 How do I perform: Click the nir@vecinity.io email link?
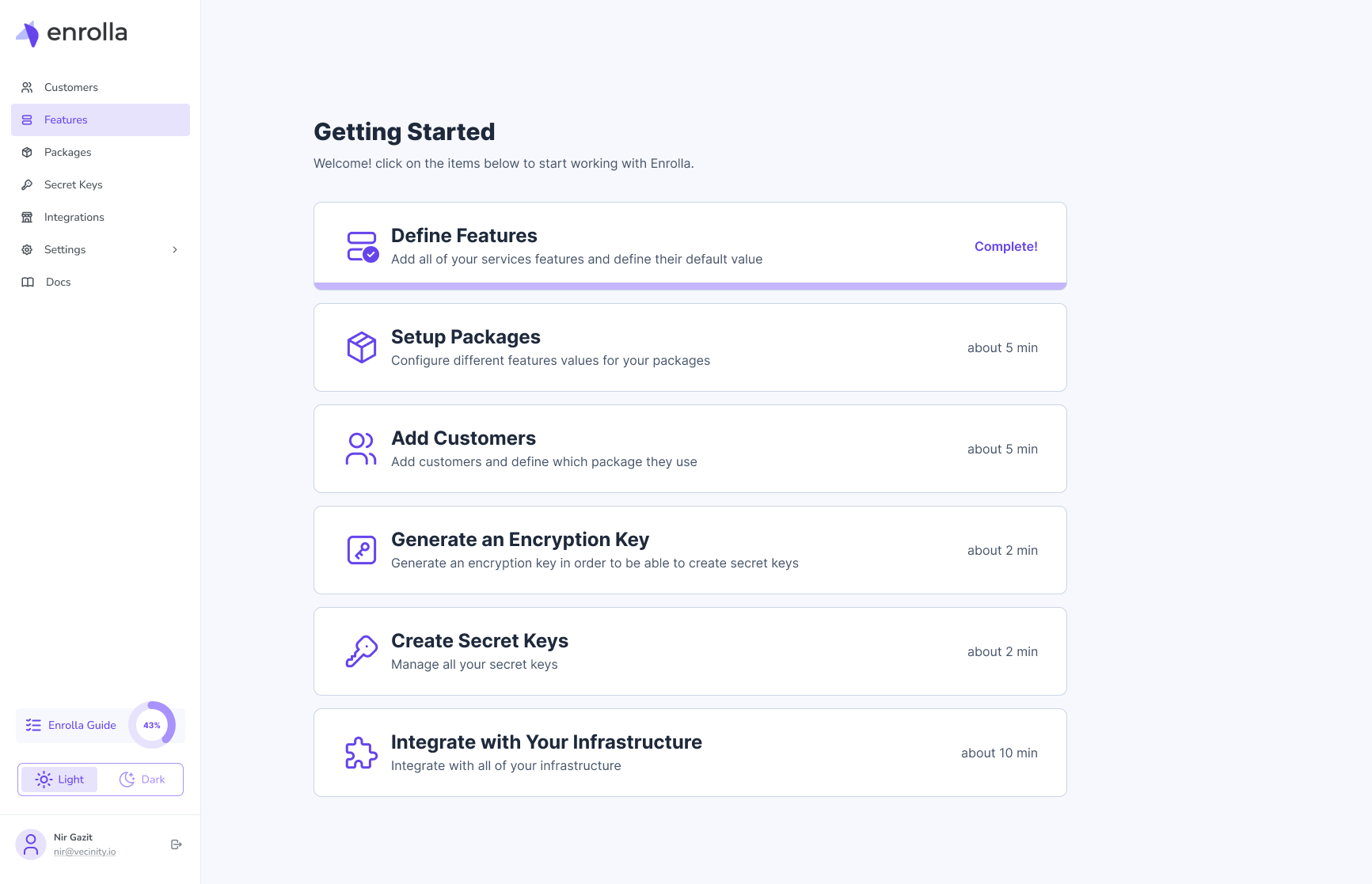85,852
